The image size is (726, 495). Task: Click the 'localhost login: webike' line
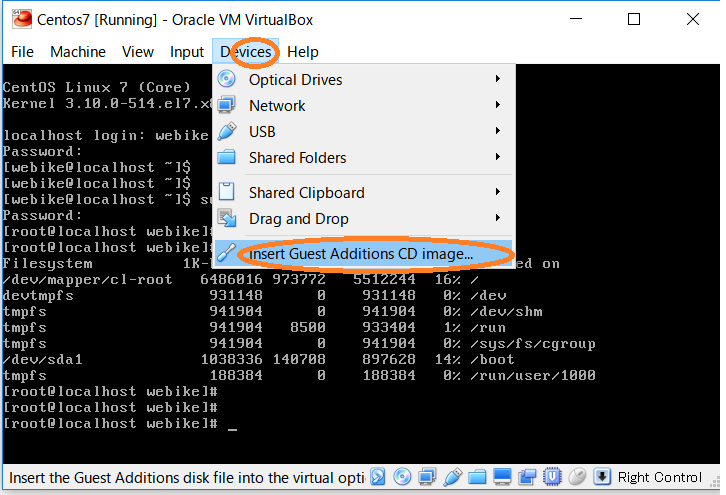point(106,135)
